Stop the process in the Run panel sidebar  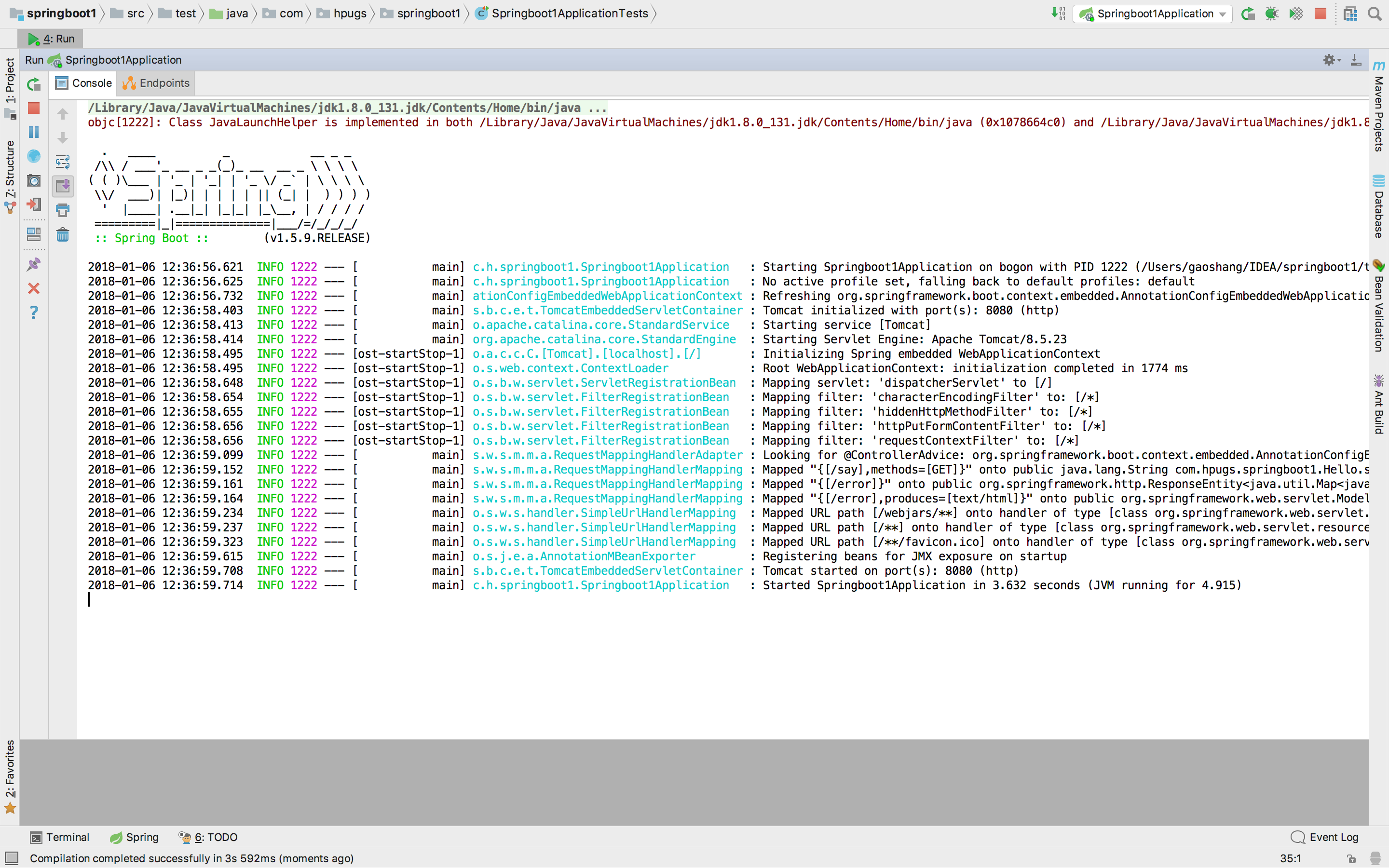(34, 108)
